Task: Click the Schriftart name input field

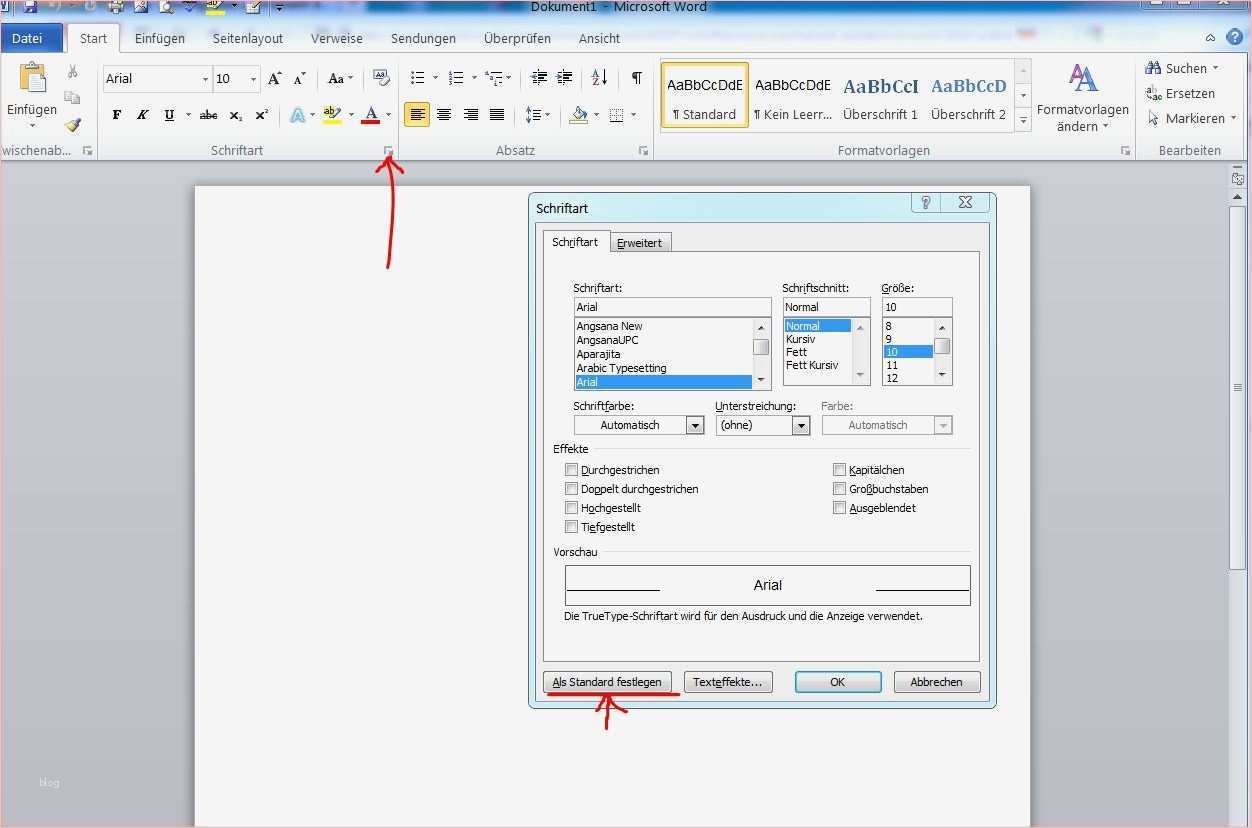Action: pos(672,307)
